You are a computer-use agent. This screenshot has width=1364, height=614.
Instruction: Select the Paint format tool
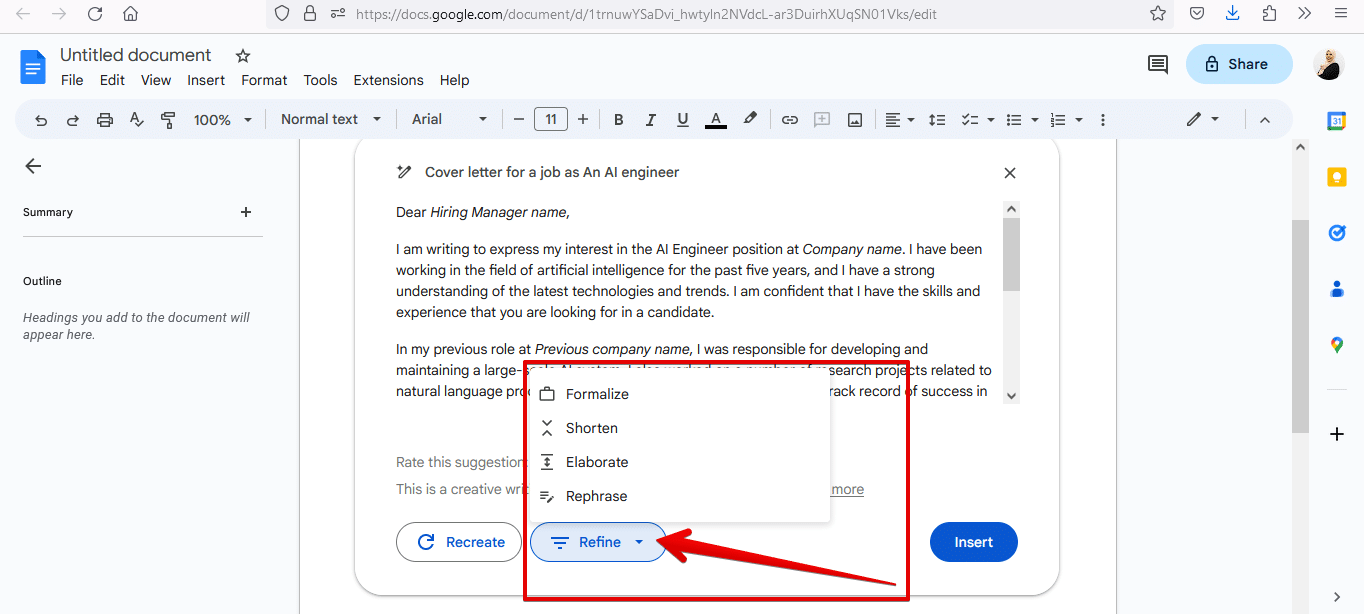[169, 120]
